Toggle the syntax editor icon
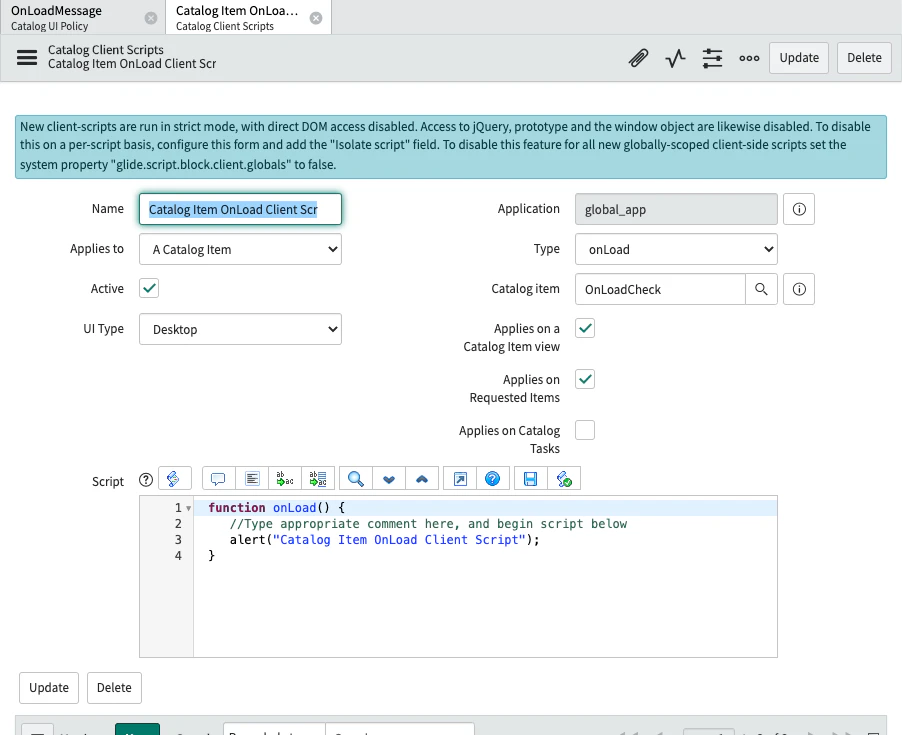902x735 pixels. (x=174, y=478)
